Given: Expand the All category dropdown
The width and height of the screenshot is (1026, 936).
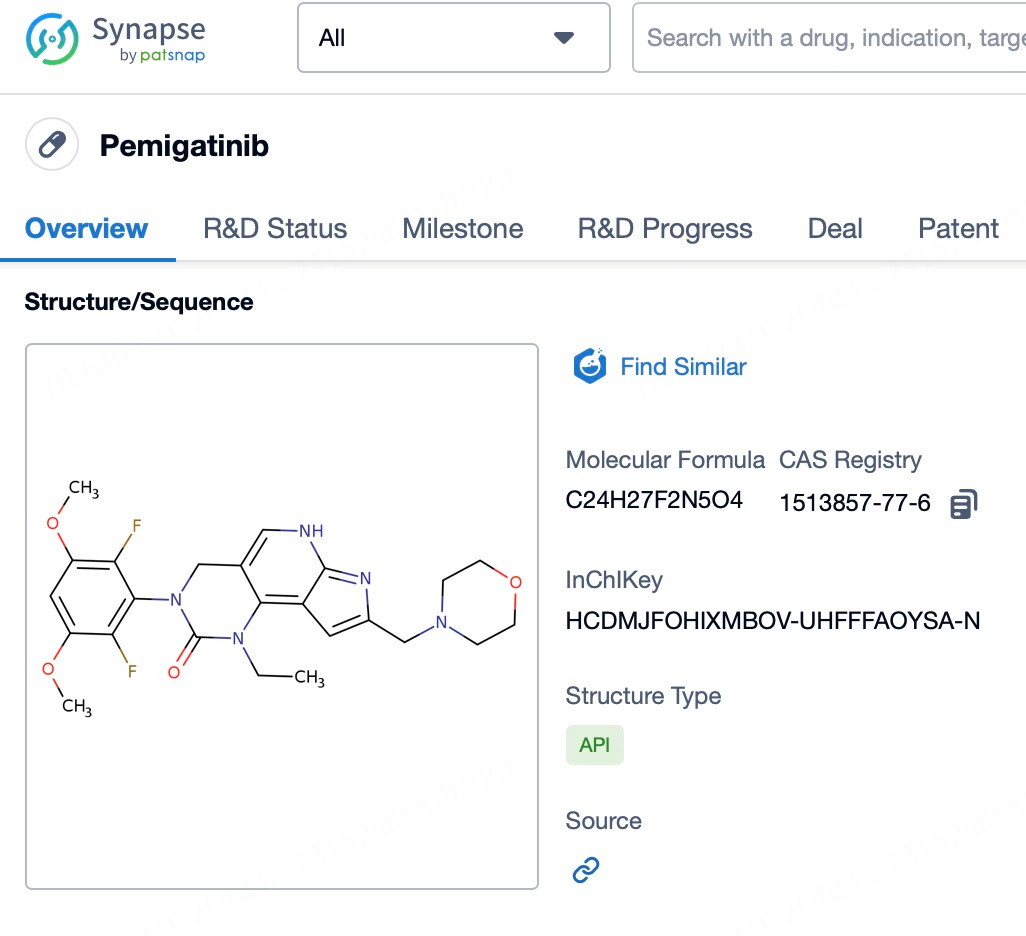Looking at the screenshot, I should pos(453,38).
